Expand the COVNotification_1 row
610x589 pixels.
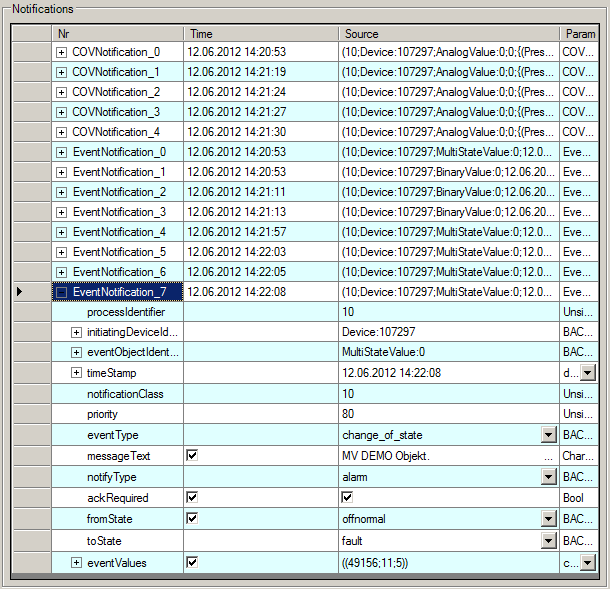pos(61,72)
